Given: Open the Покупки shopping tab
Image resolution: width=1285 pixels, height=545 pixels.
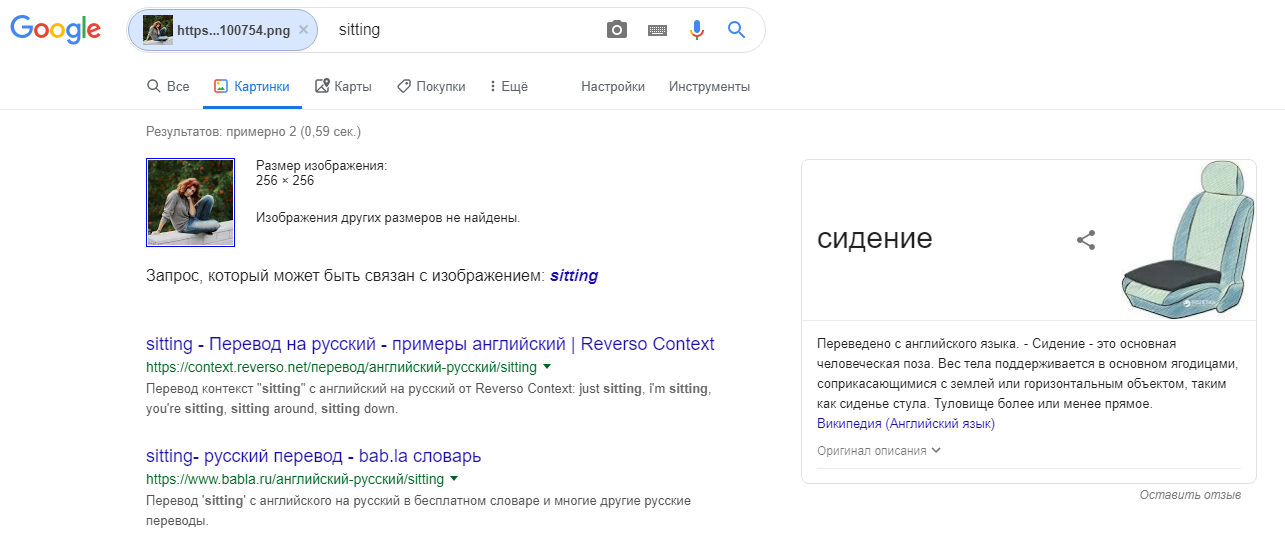Looking at the screenshot, I should pyautogui.click(x=431, y=87).
